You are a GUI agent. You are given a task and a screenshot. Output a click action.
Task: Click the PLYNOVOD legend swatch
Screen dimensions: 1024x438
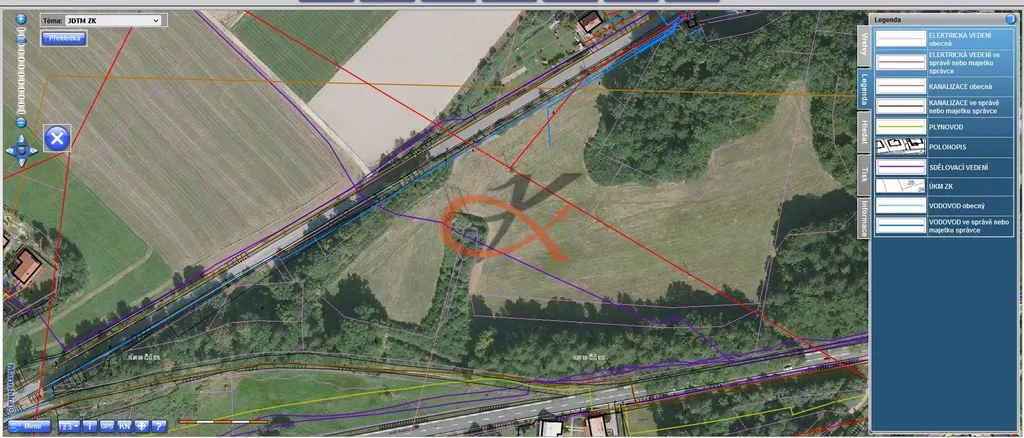(x=900, y=127)
